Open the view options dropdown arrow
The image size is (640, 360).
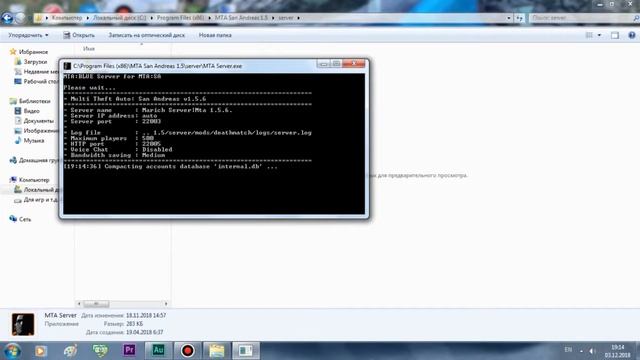coord(599,36)
